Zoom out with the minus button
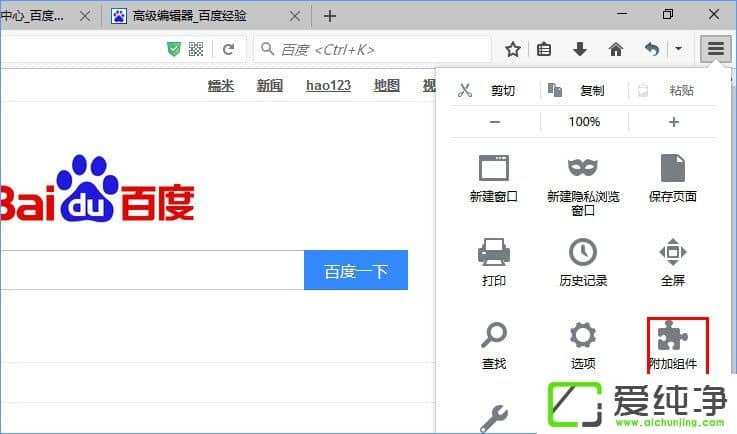This screenshot has height=434, width=737. point(495,122)
